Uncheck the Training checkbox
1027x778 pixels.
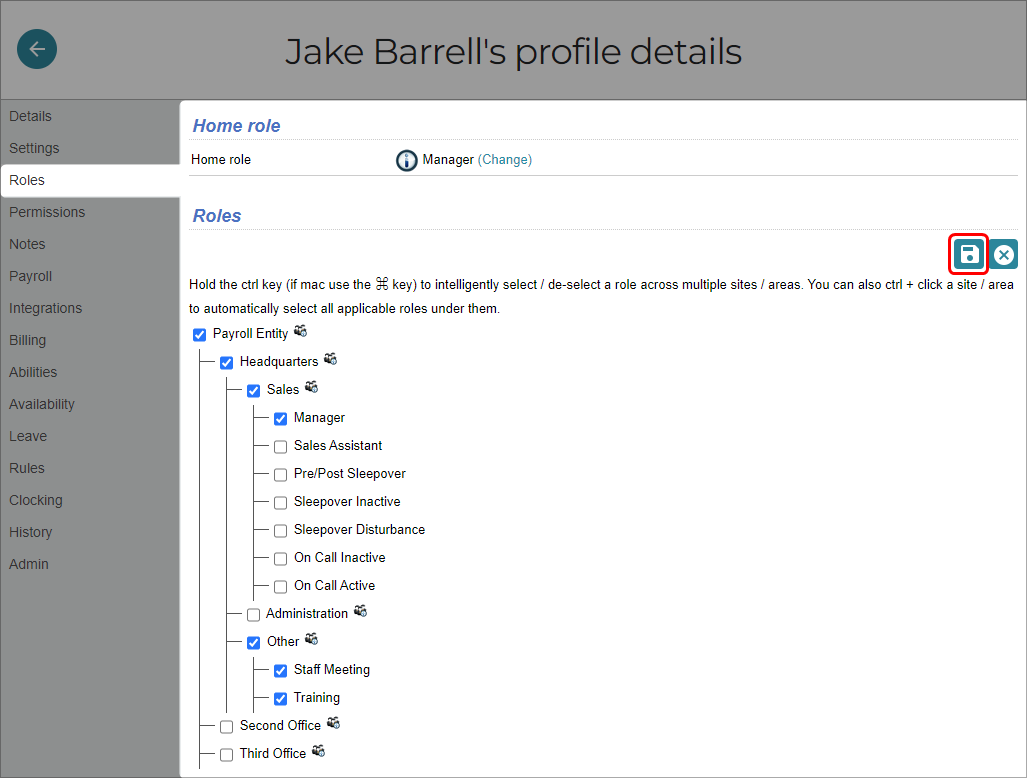coord(280,699)
